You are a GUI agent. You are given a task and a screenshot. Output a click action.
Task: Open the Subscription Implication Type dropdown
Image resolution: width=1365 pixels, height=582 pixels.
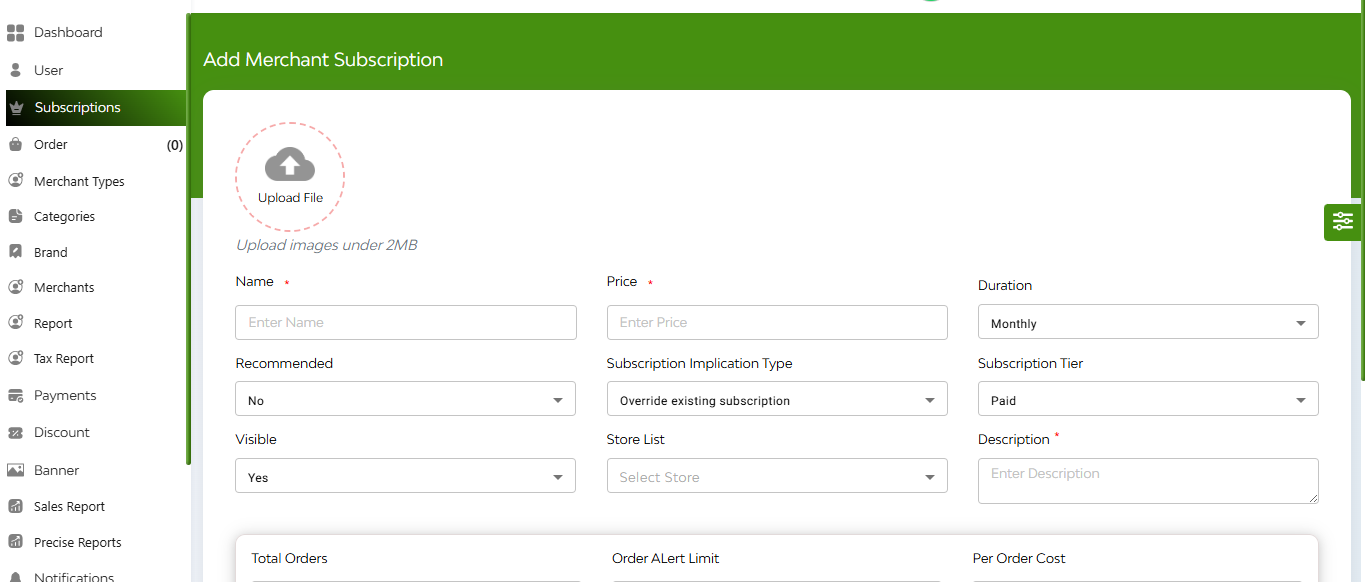point(777,399)
